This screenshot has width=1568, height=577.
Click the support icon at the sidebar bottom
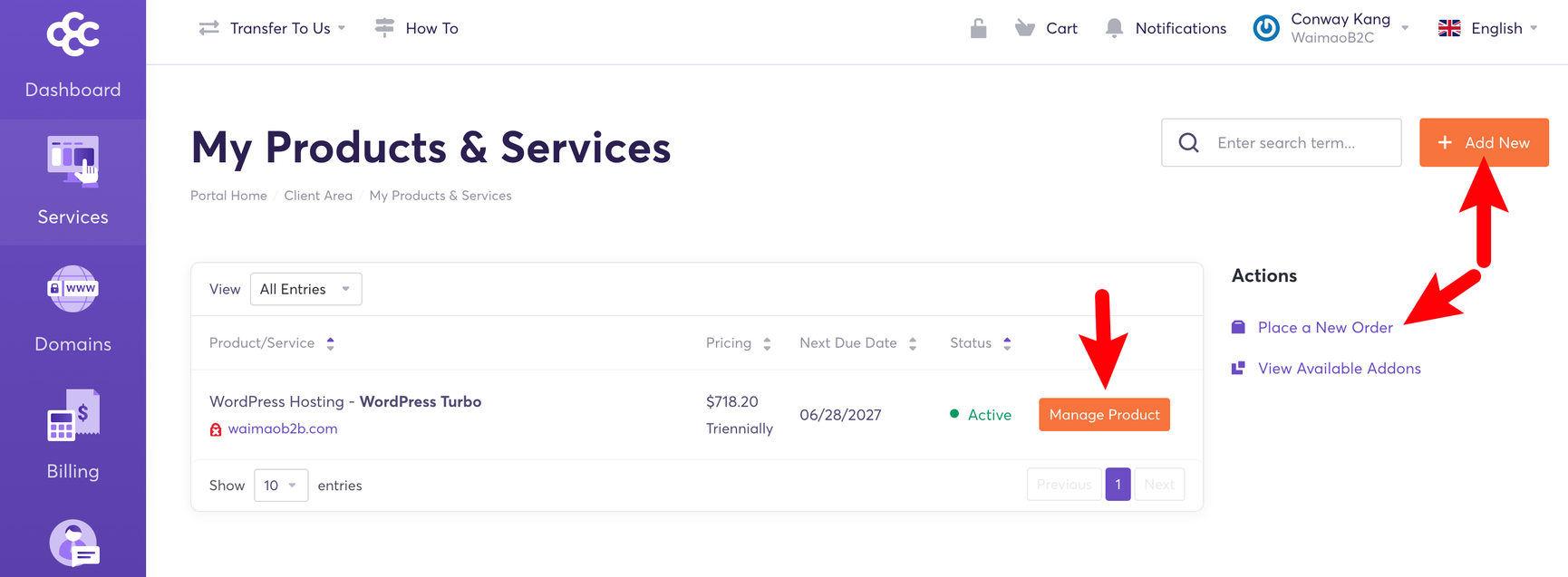[73, 543]
